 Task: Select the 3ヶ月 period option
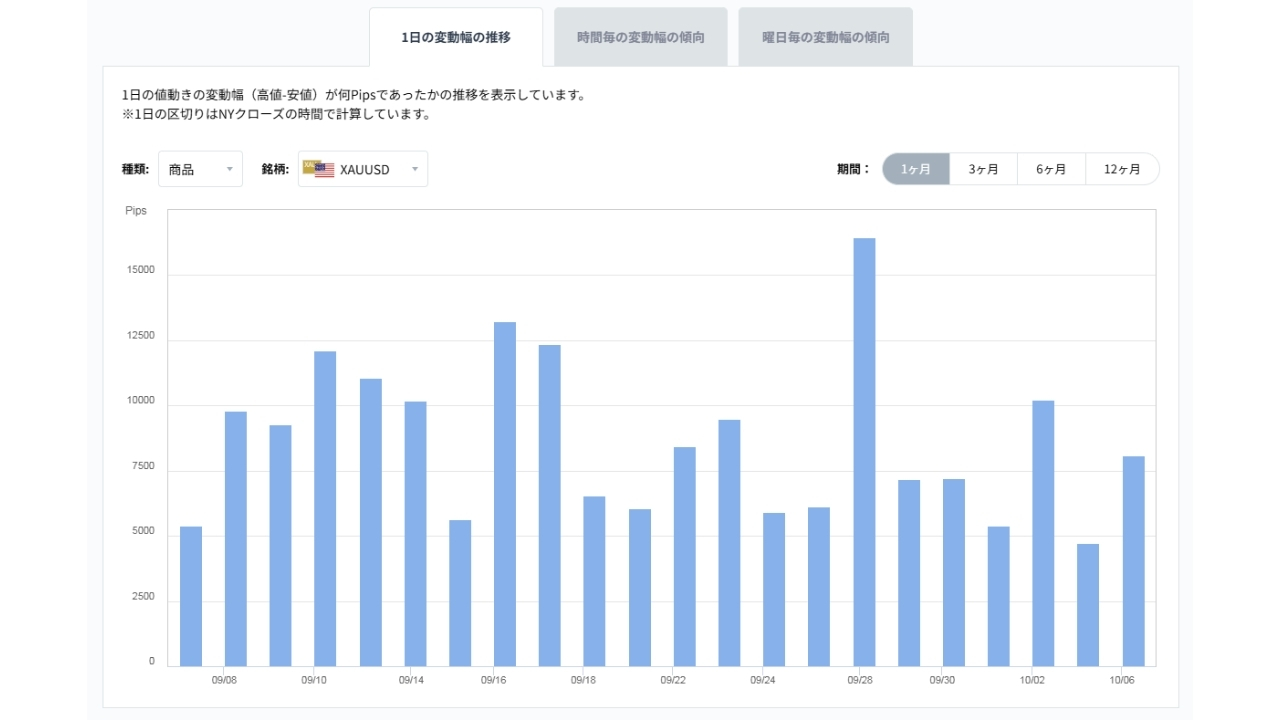984,169
